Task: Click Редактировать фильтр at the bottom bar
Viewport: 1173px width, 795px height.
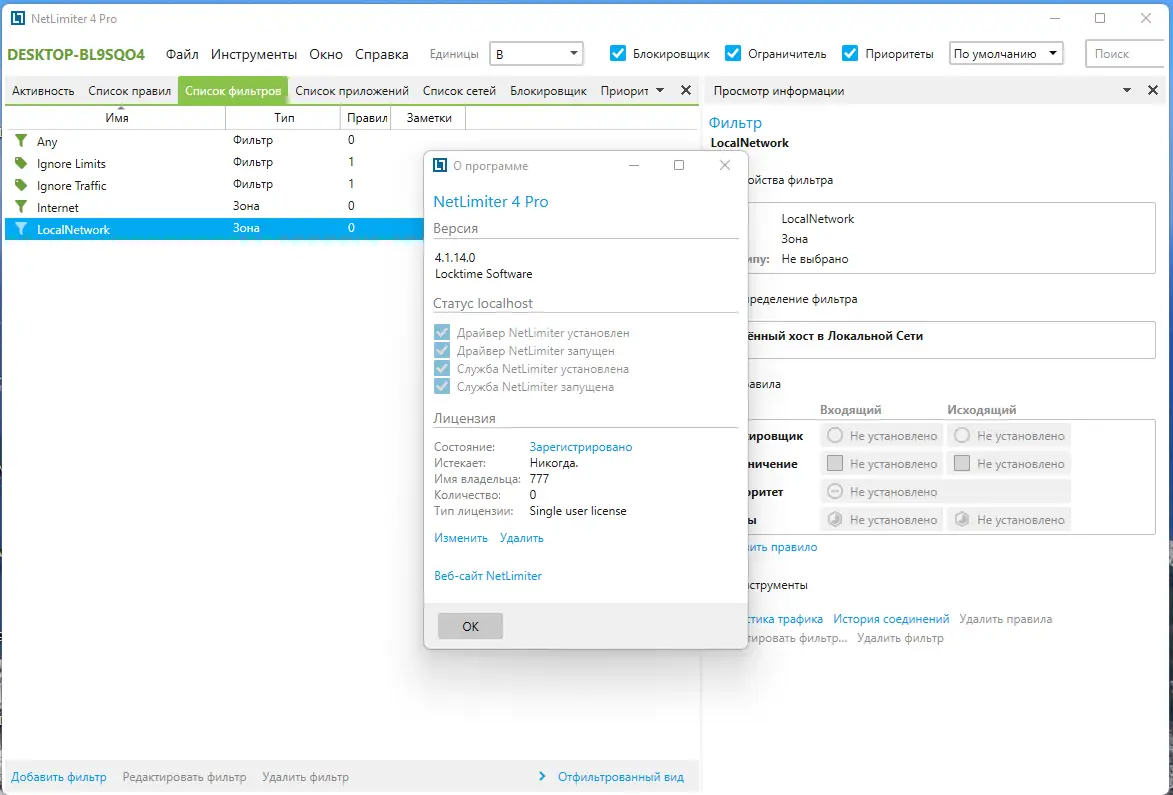Action: coord(184,776)
